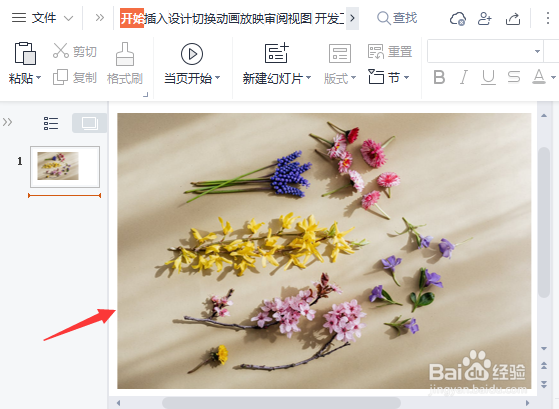Switch to outline list view
This screenshot has width=559, height=409.
tap(51, 123)
